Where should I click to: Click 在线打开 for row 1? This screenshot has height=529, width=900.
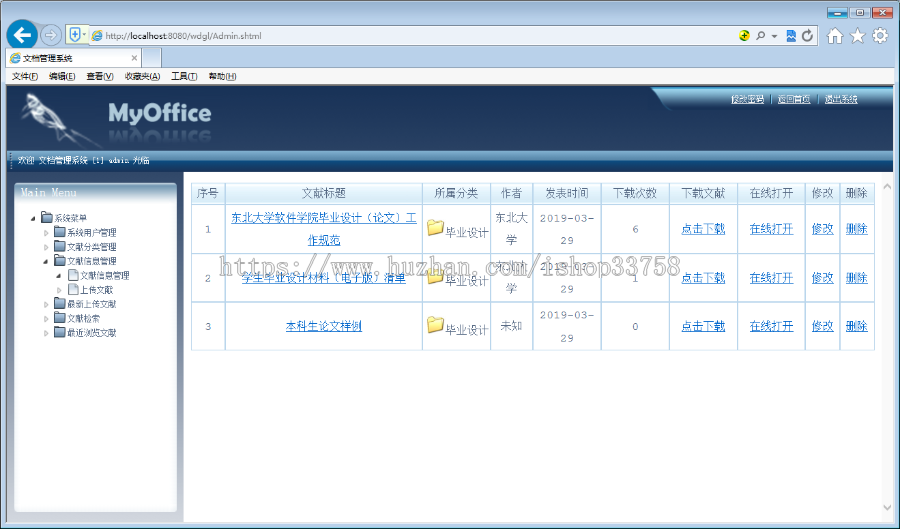771,229
